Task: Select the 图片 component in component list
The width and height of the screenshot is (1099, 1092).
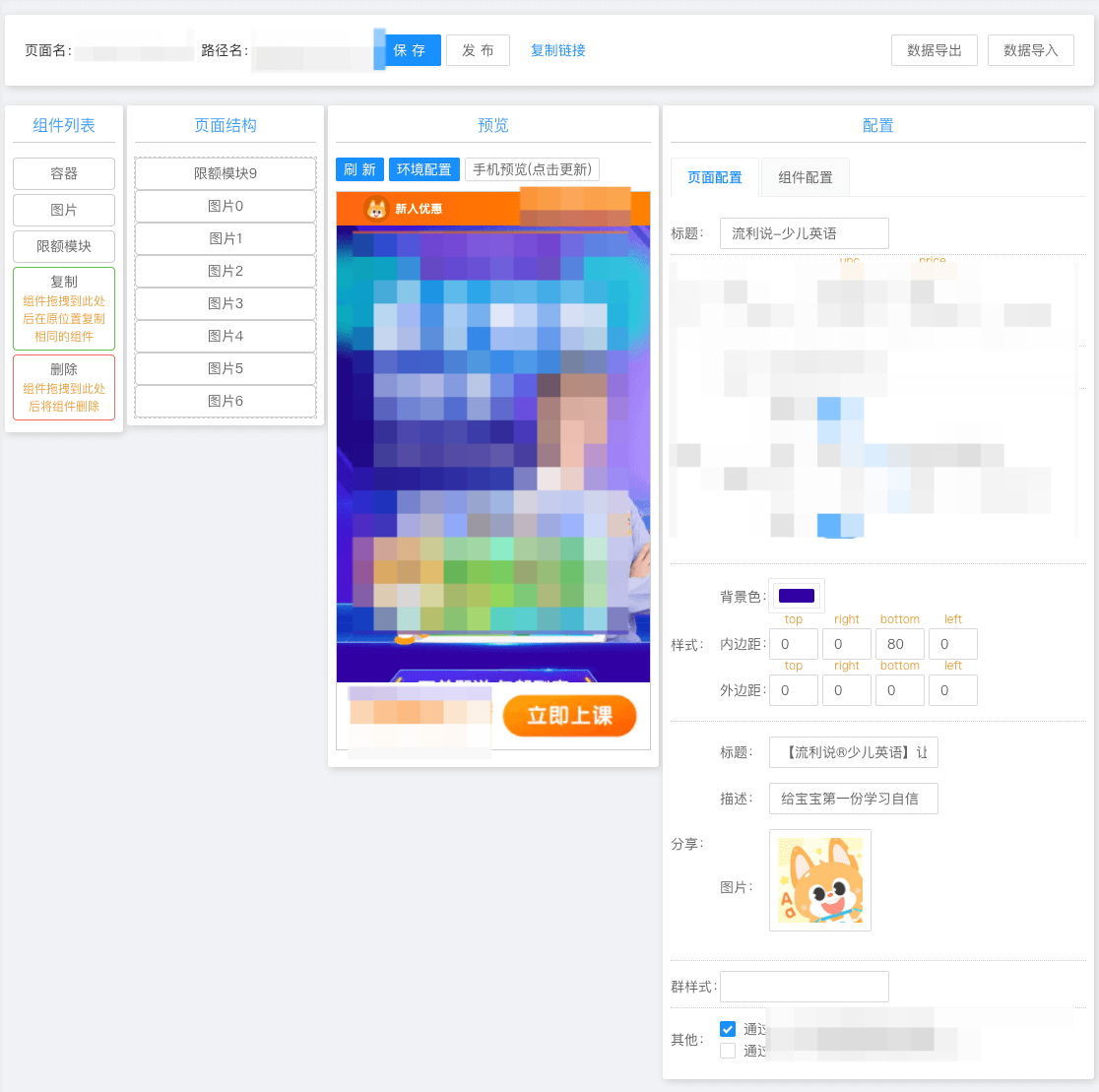Action: pyautogui.click(x=64, y=210)
